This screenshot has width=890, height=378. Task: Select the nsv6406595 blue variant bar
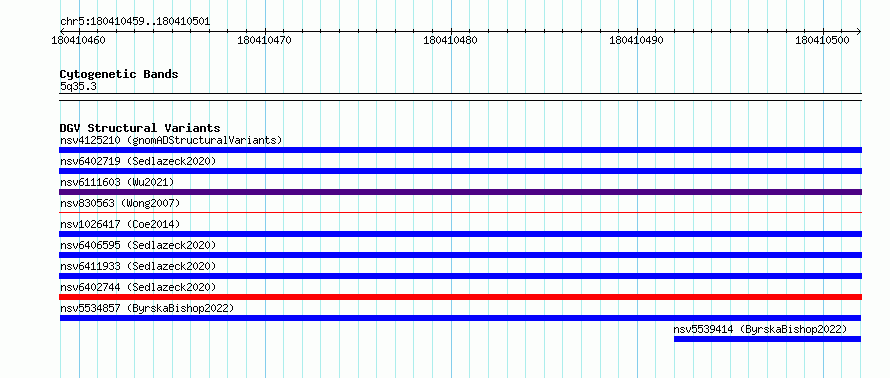coord(460,255)
